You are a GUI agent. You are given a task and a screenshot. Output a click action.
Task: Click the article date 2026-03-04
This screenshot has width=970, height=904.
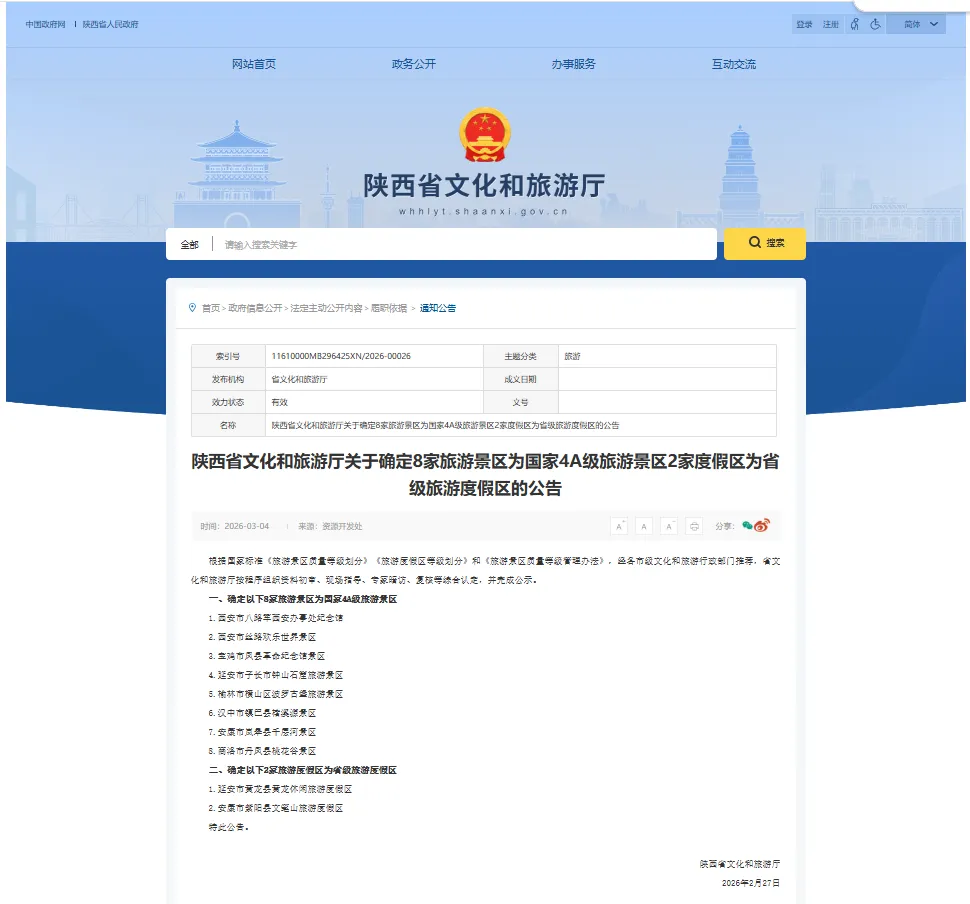[x=247, y=526]
